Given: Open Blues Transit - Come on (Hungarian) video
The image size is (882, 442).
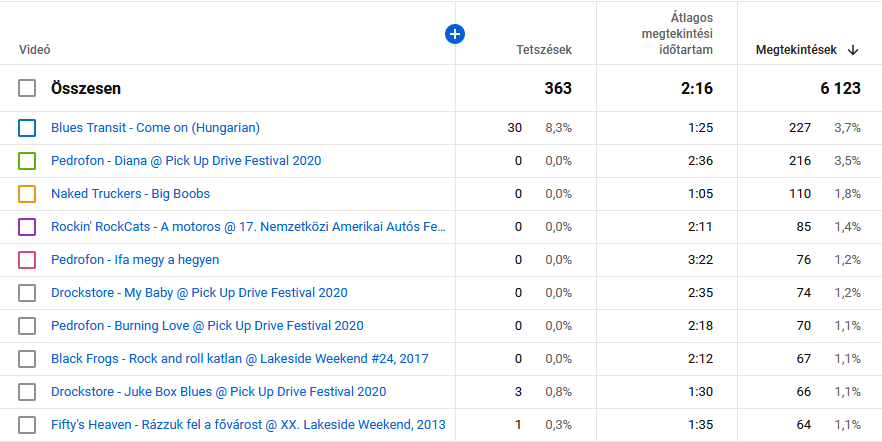Looking at the screenshot, I should click(x=155, y=128).
